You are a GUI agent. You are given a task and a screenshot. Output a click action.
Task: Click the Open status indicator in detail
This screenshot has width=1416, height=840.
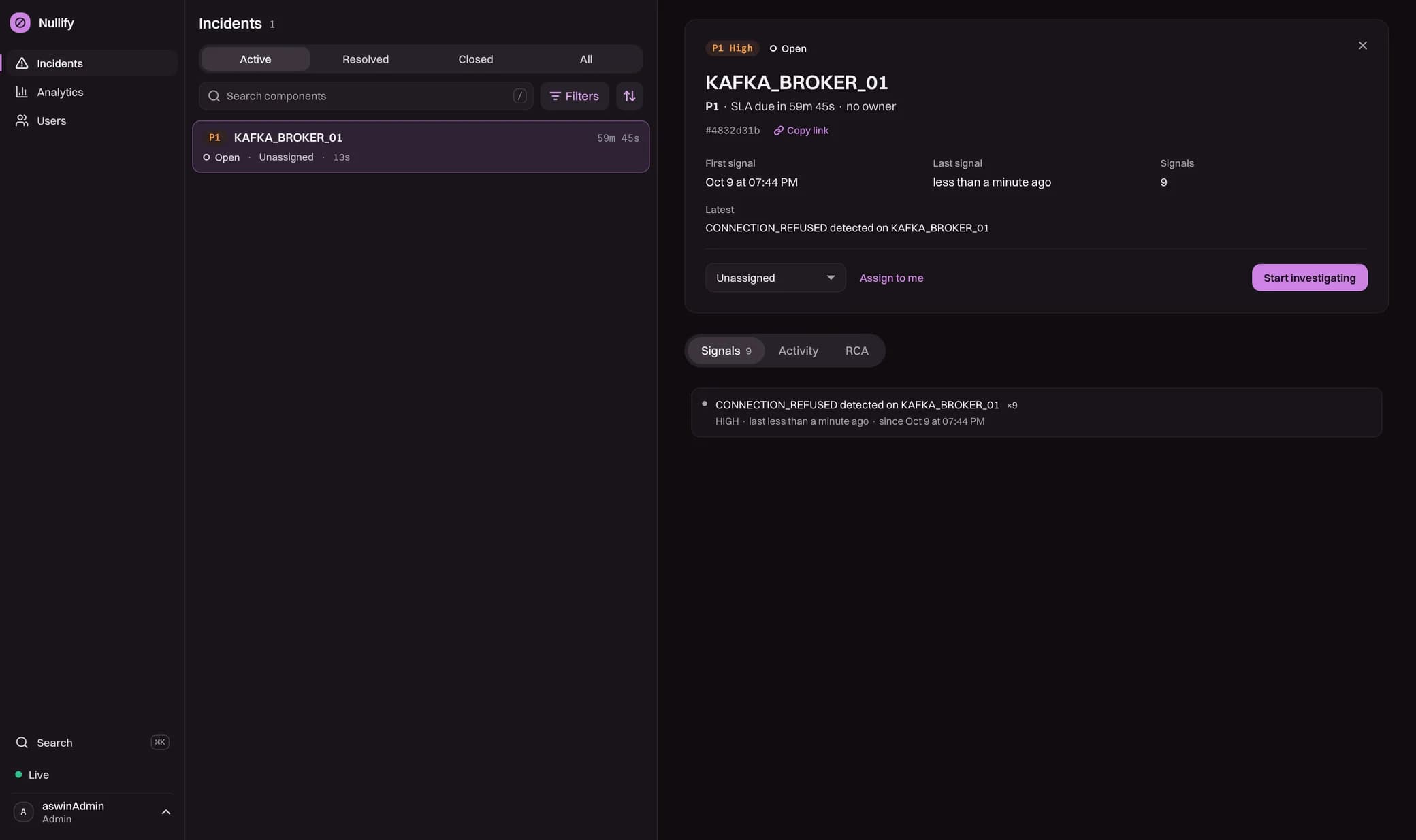pos(788,48)
